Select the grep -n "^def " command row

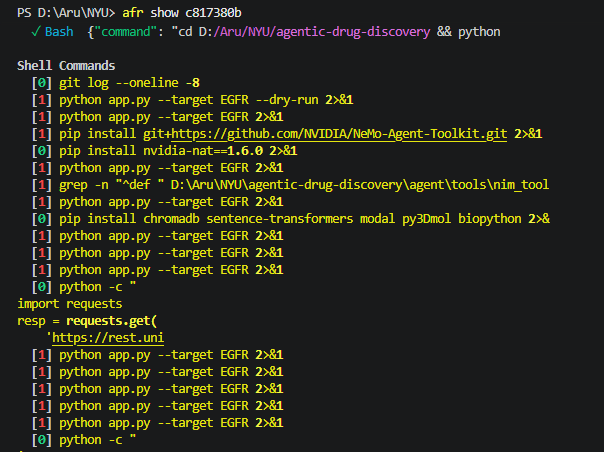(x=290, y=185)
